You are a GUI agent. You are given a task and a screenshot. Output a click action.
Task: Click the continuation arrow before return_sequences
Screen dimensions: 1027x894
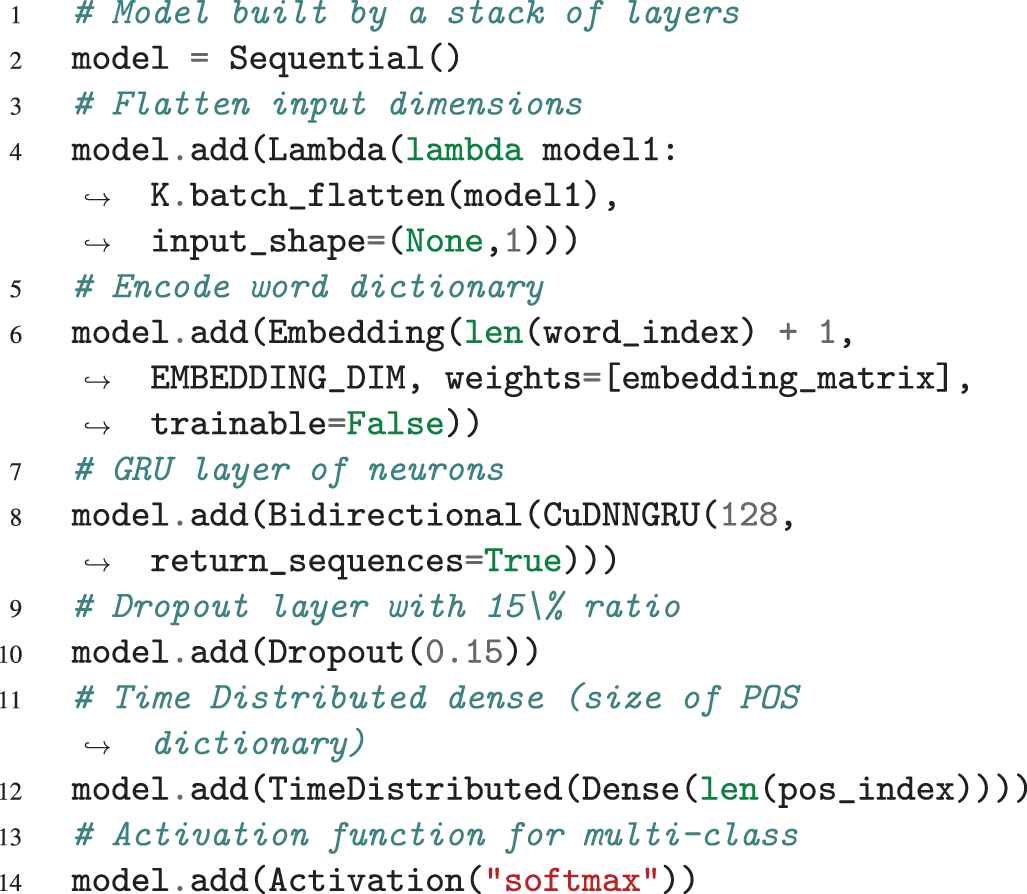[x=97, y=563]
